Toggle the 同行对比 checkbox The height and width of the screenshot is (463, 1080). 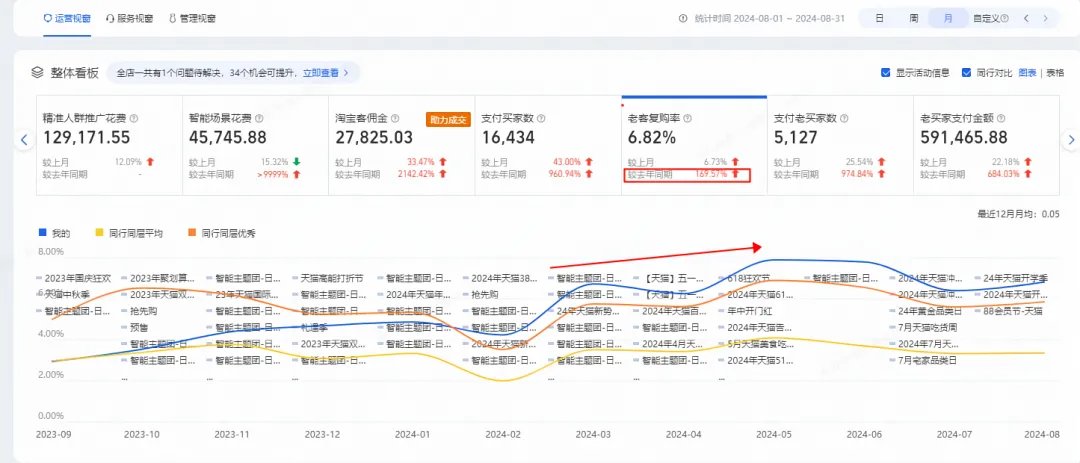966,72
